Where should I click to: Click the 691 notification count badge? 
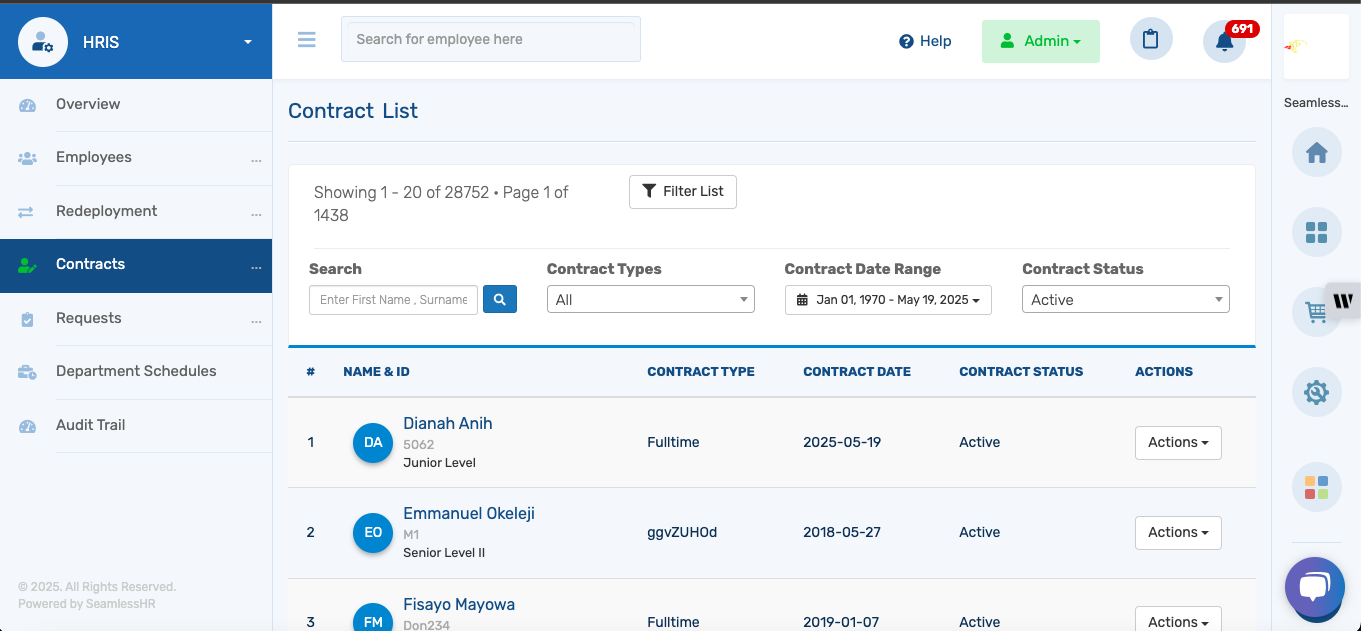1242,29
